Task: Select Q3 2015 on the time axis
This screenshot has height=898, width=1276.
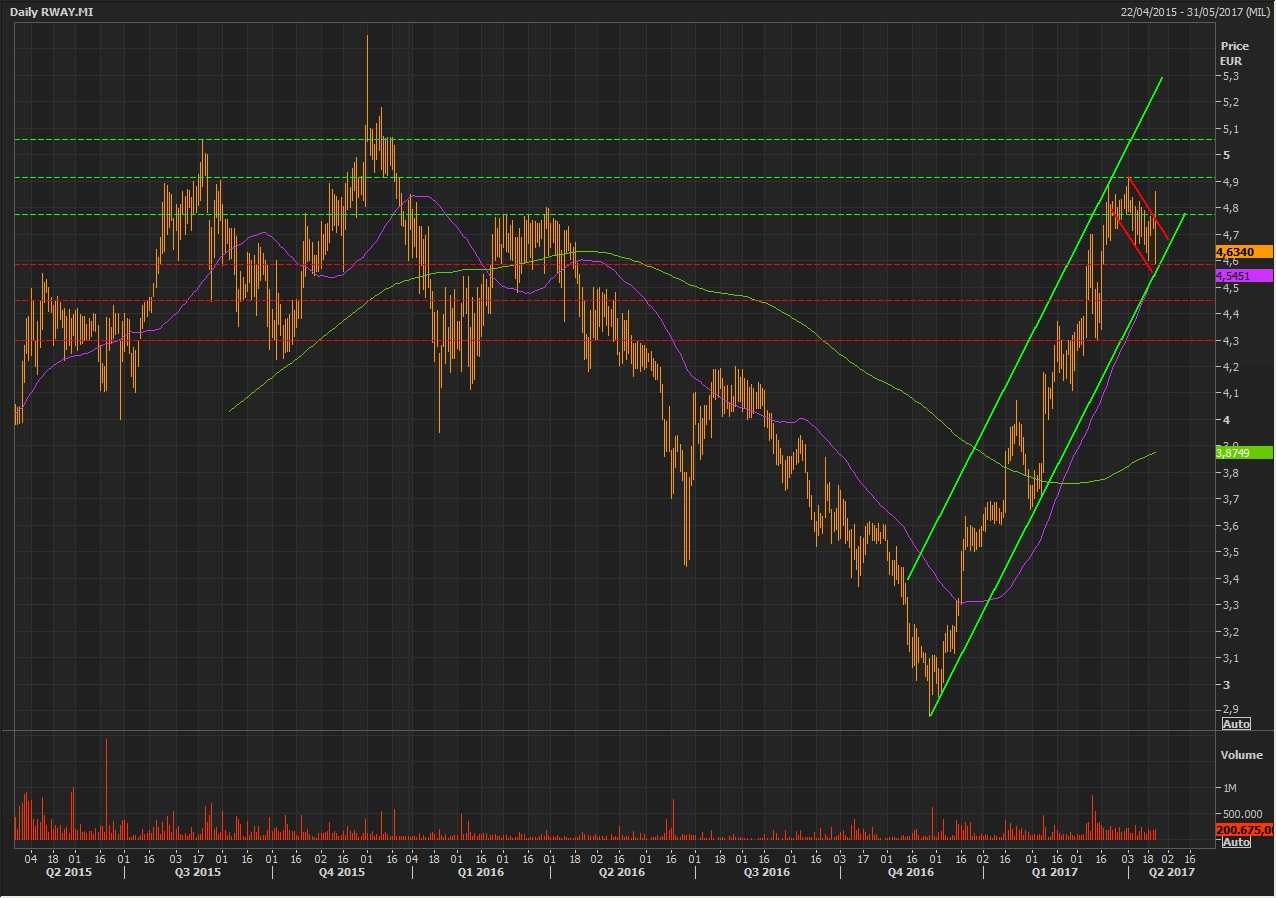Action: point(197,873)
